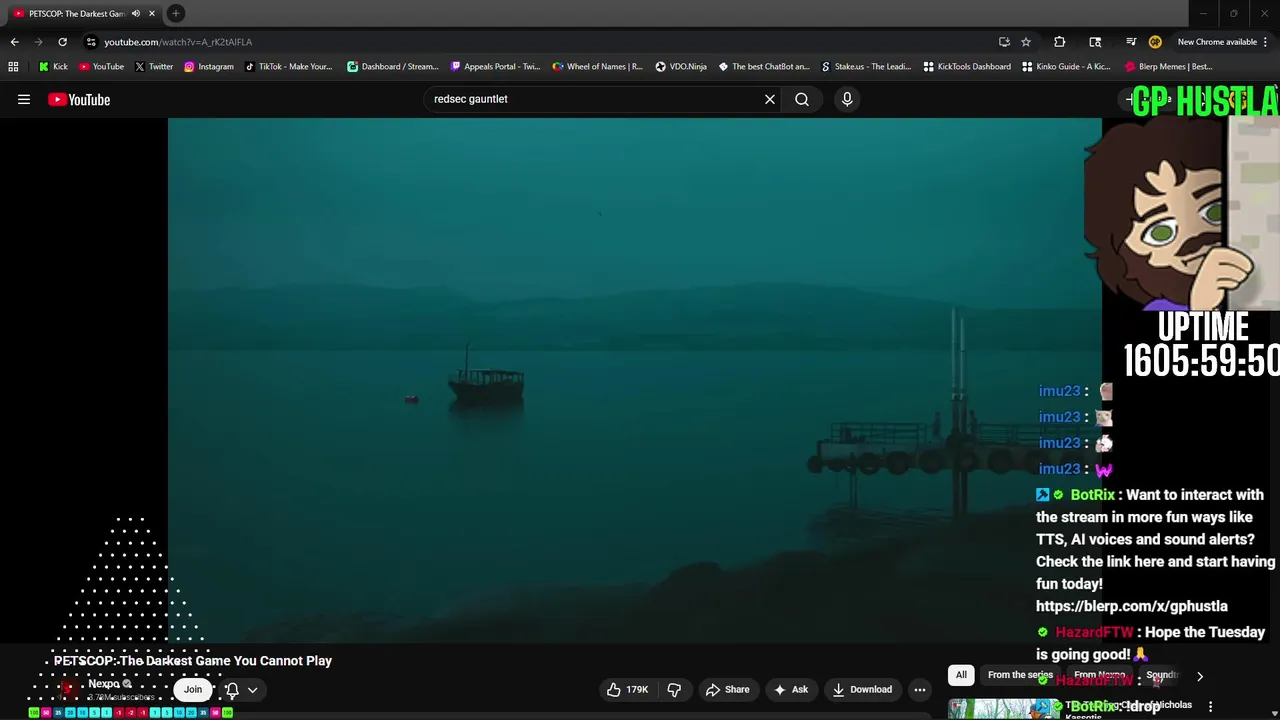Open more actions three-dot menu
1280x720 pixels.
tap(920, 689)
